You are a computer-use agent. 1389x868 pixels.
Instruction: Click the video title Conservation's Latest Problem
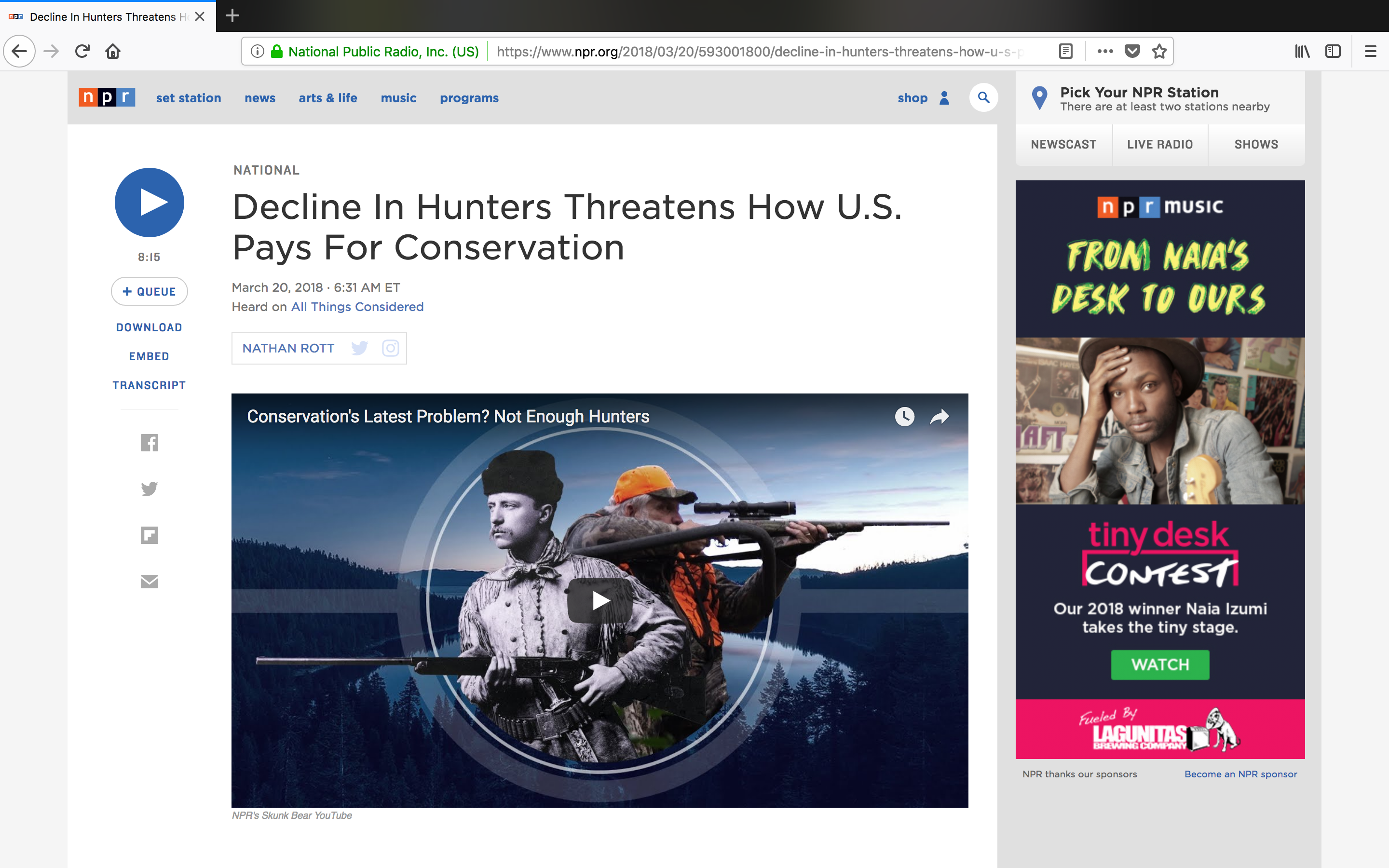[448, 417]
